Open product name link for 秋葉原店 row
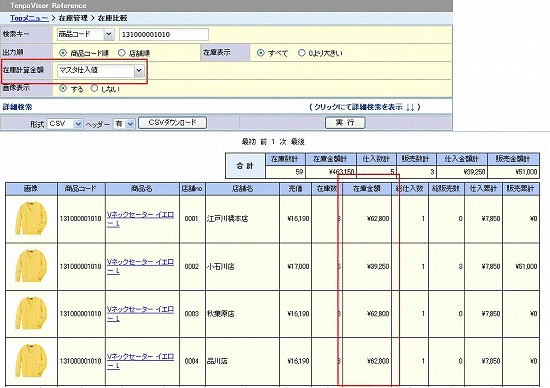Screen dimensions: 550x388 click(x=140, y=314)
